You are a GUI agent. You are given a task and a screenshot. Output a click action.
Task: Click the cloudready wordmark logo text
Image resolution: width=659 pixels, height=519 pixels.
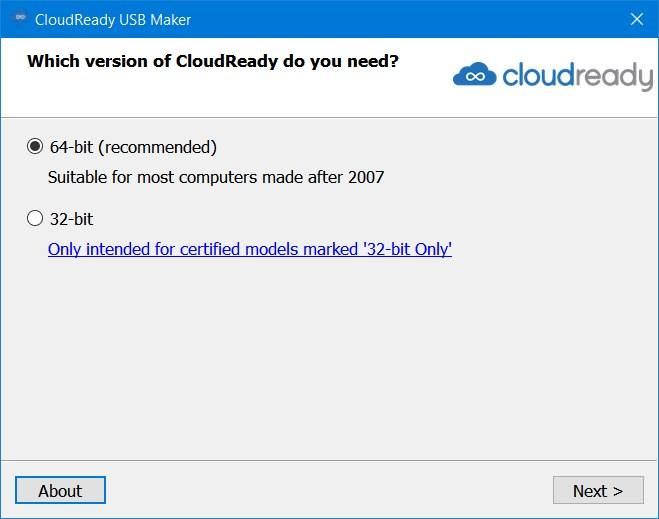[x=577, y=76]
